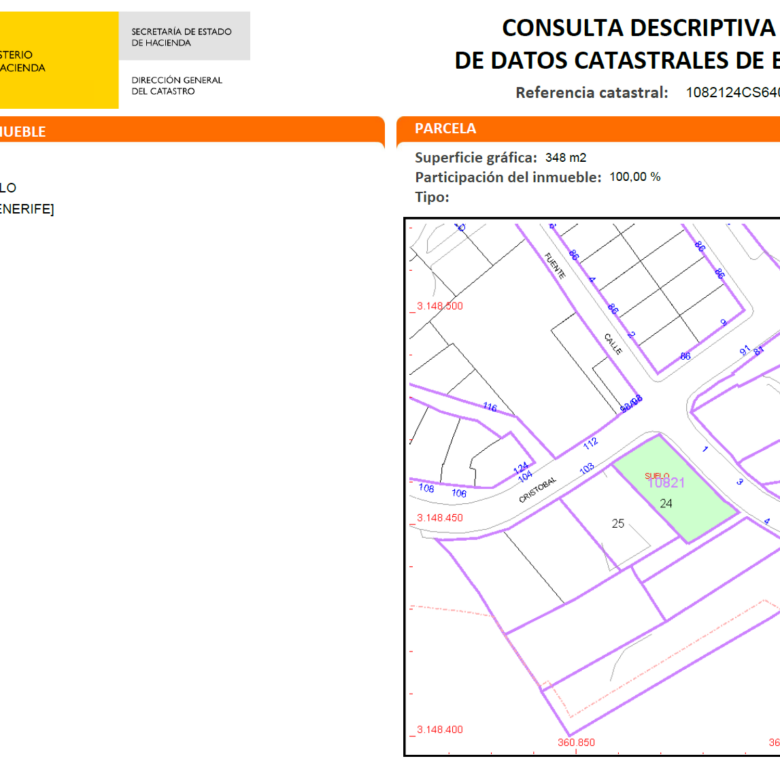Click the gray Secretaría de Estado de Hacienda box

pos(185,36)
